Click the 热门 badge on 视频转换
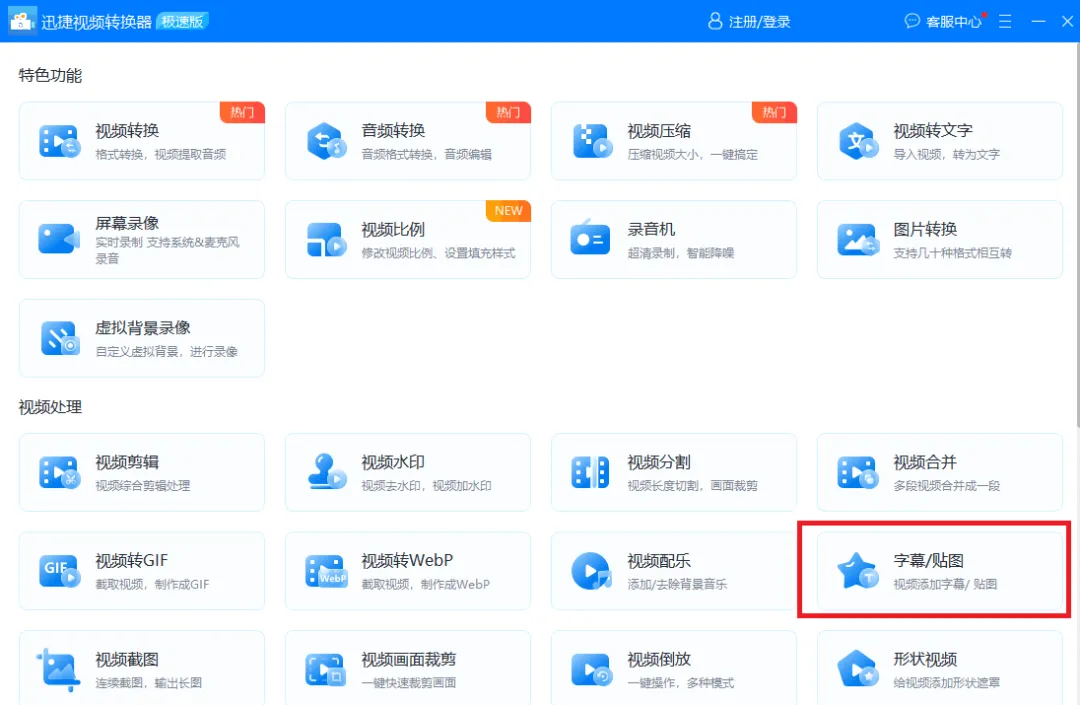Screen dimensions: 1080x705 [242, 112]
